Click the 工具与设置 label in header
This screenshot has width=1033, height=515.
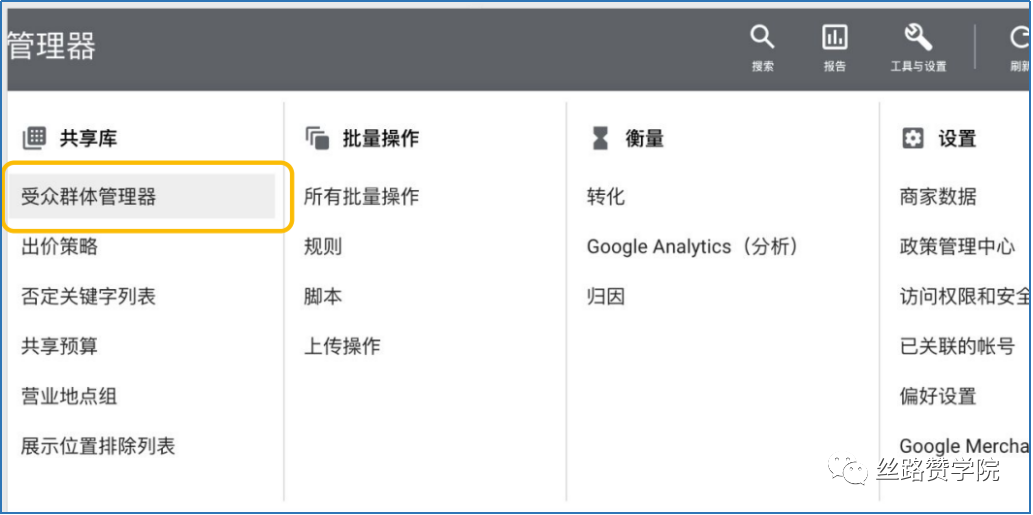click(x=918, y=67)
